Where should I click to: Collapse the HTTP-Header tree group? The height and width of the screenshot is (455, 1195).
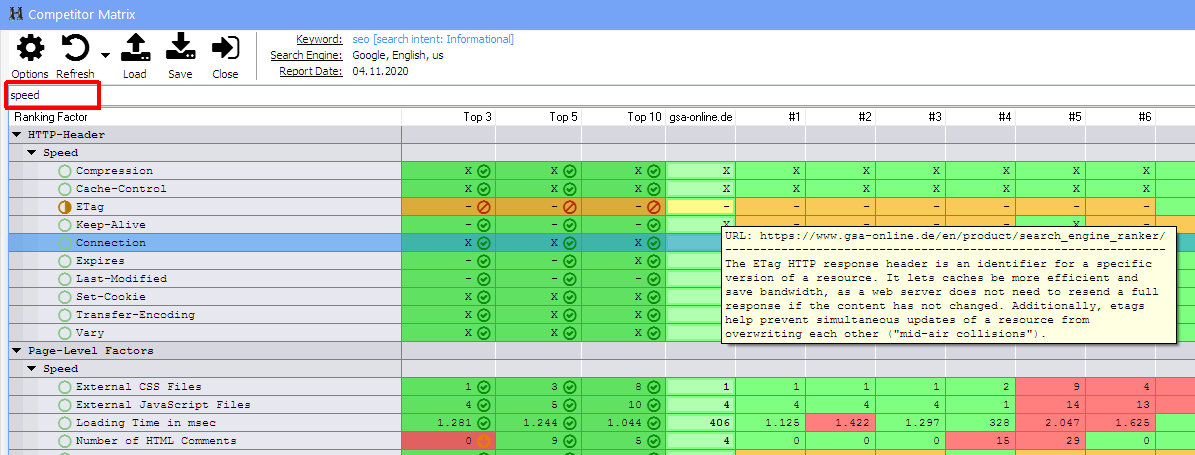[17, 135]
